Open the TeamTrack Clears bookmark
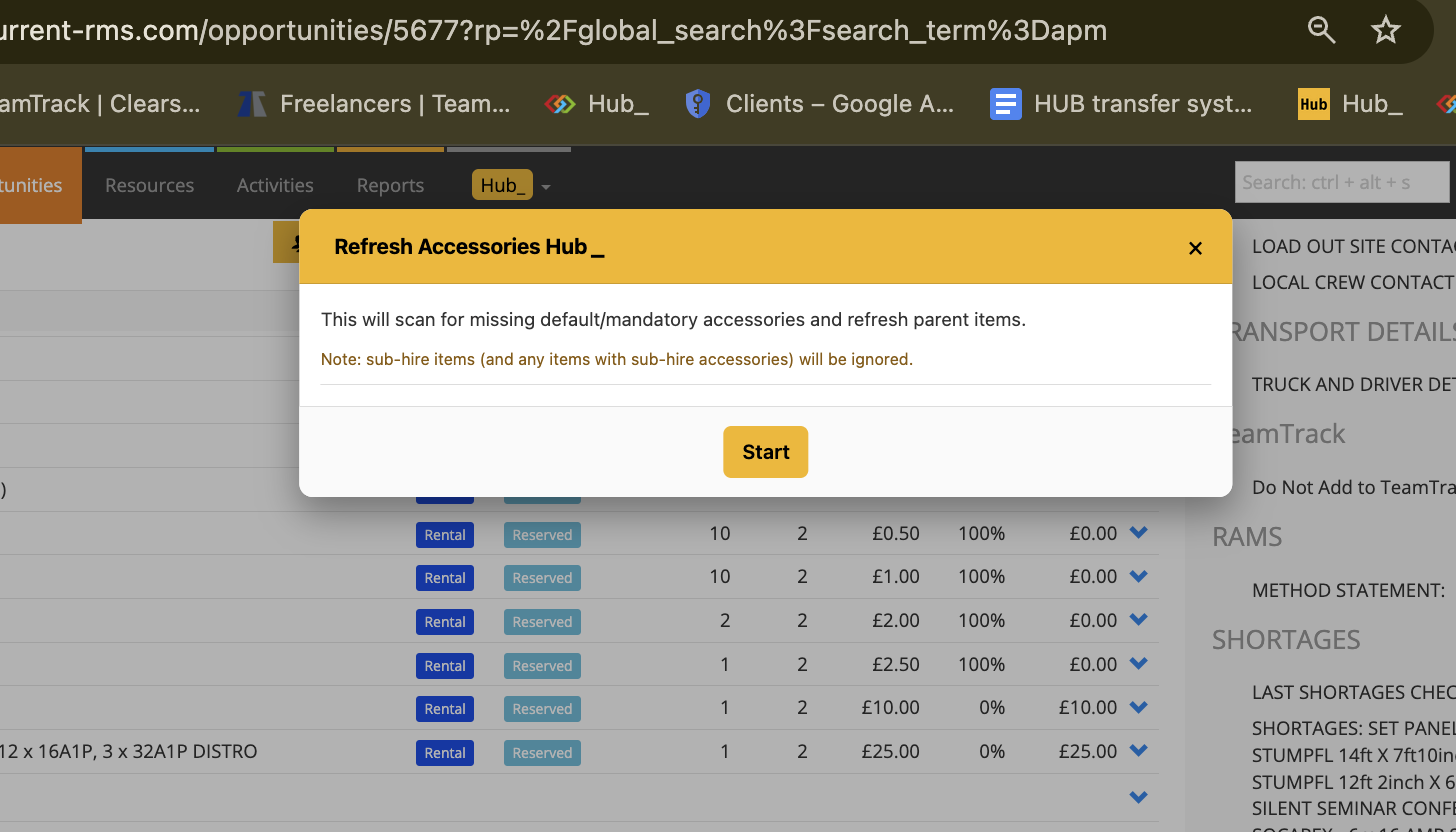 pos(100,103)
